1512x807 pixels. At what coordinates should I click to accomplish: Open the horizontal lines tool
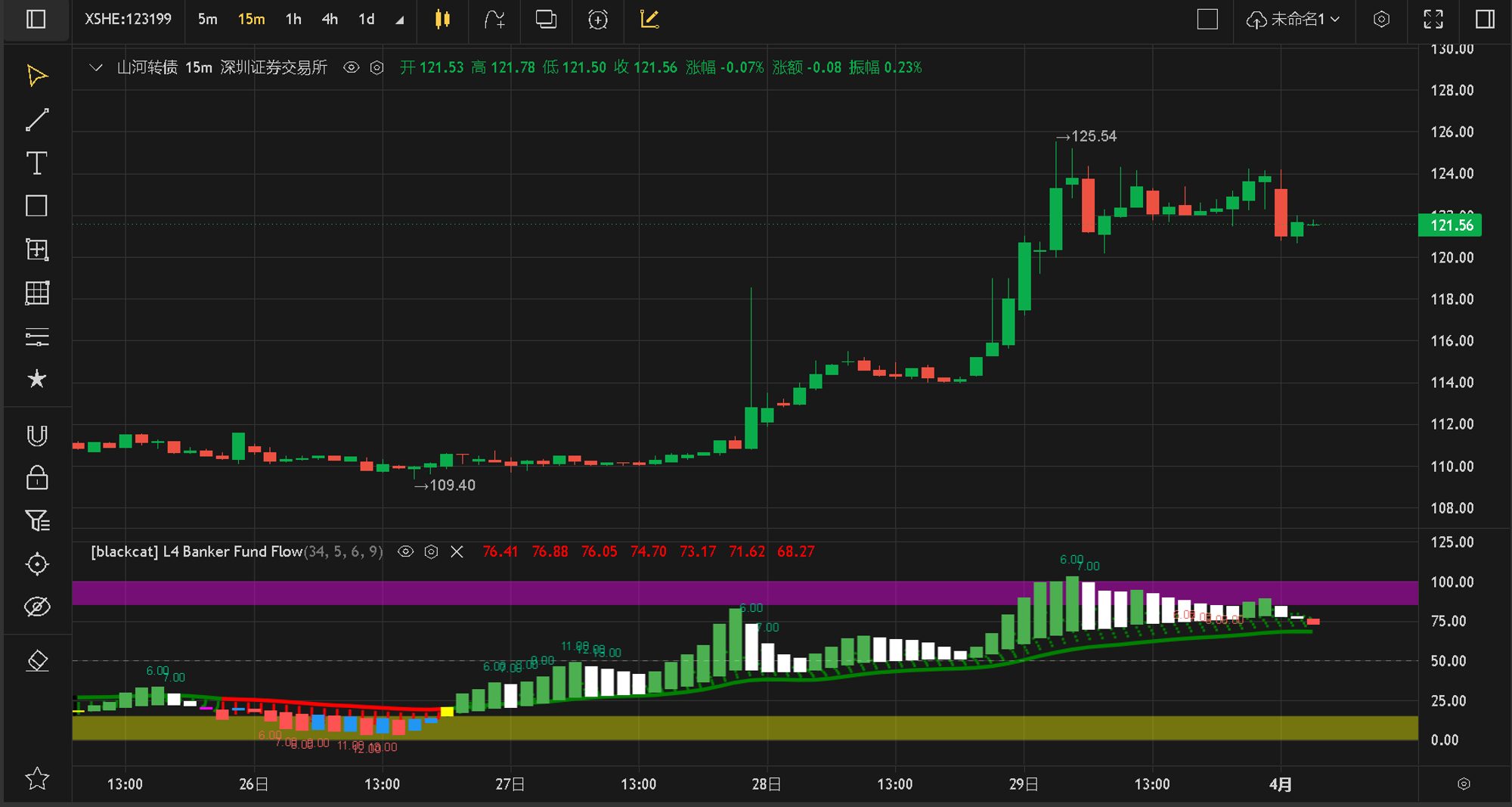36,337
